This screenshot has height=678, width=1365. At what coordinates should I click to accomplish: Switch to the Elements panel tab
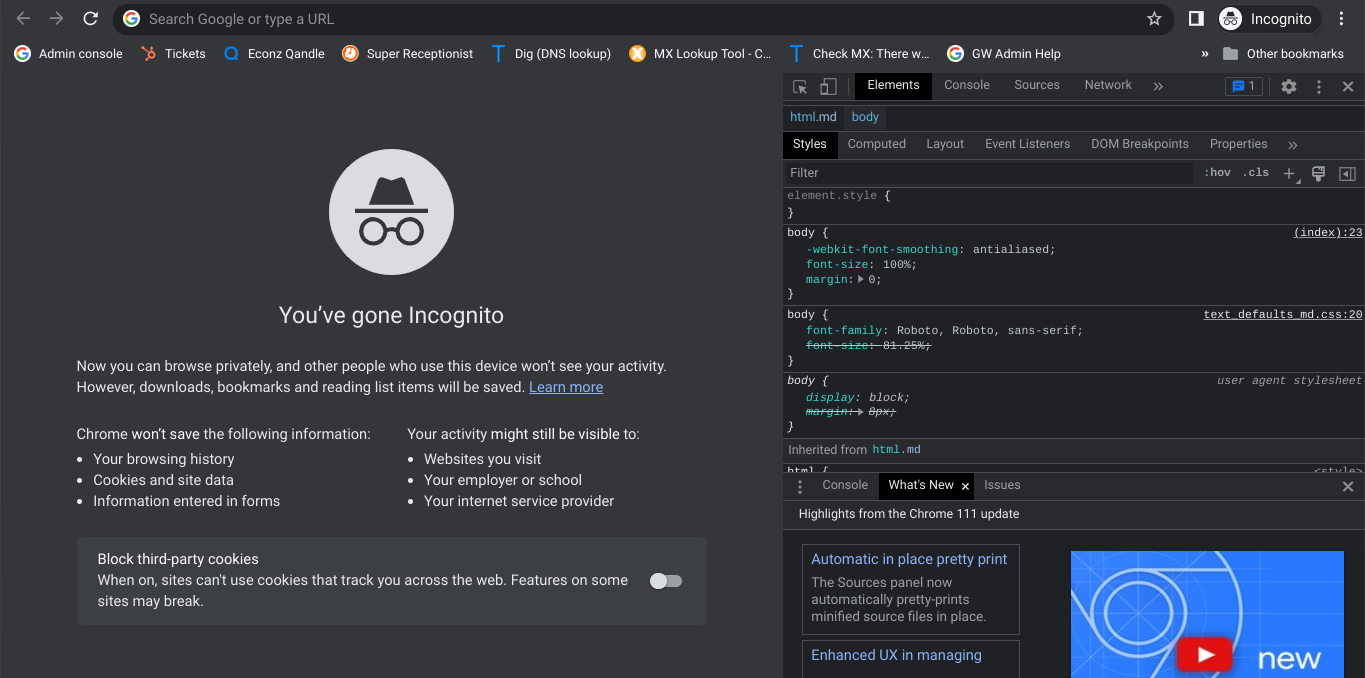893,85
